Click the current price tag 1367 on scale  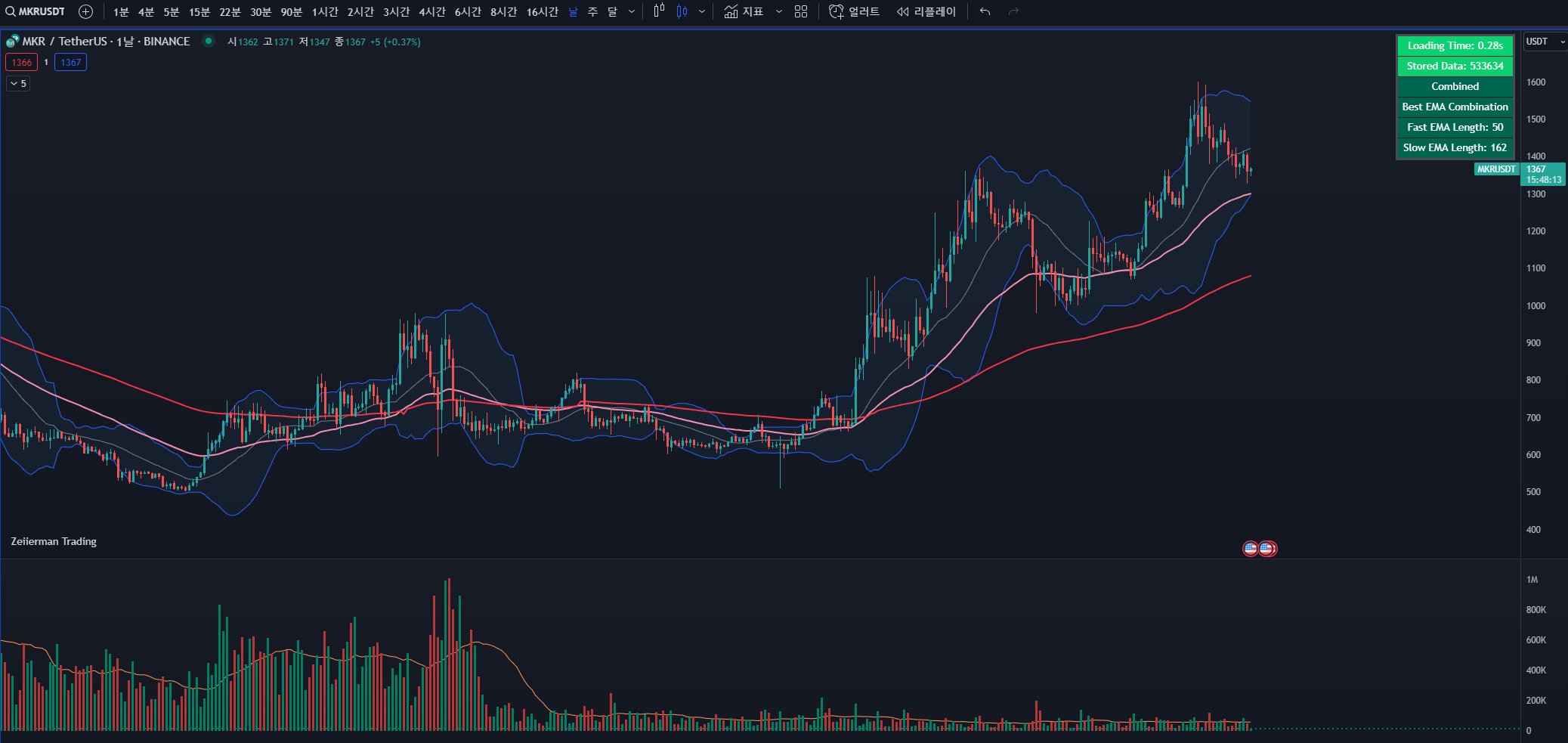click(x=1542, y=174)
